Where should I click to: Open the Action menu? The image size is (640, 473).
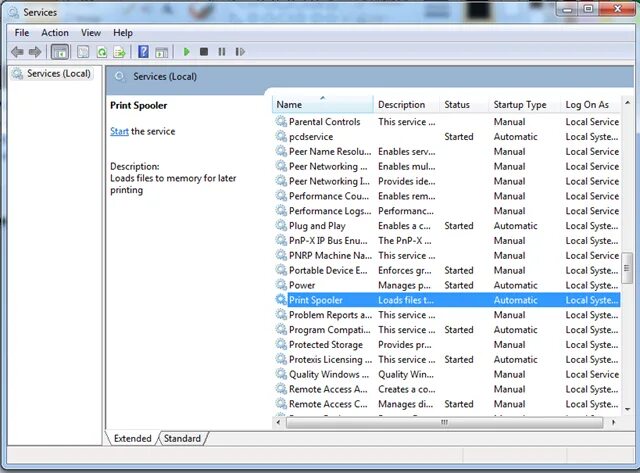55,33
